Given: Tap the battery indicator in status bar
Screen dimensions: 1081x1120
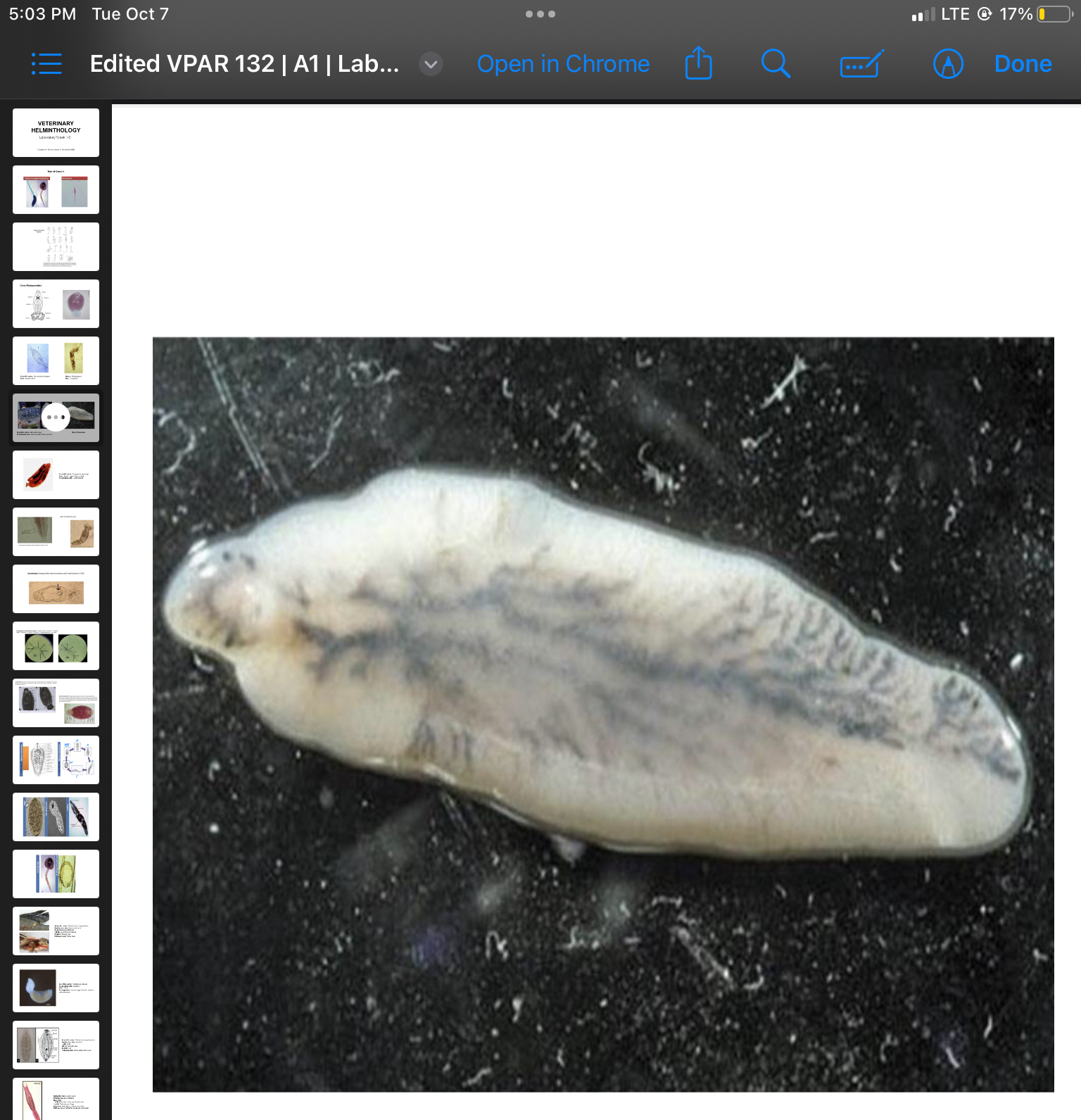Looking at the screenshot, I should 1054,14.
